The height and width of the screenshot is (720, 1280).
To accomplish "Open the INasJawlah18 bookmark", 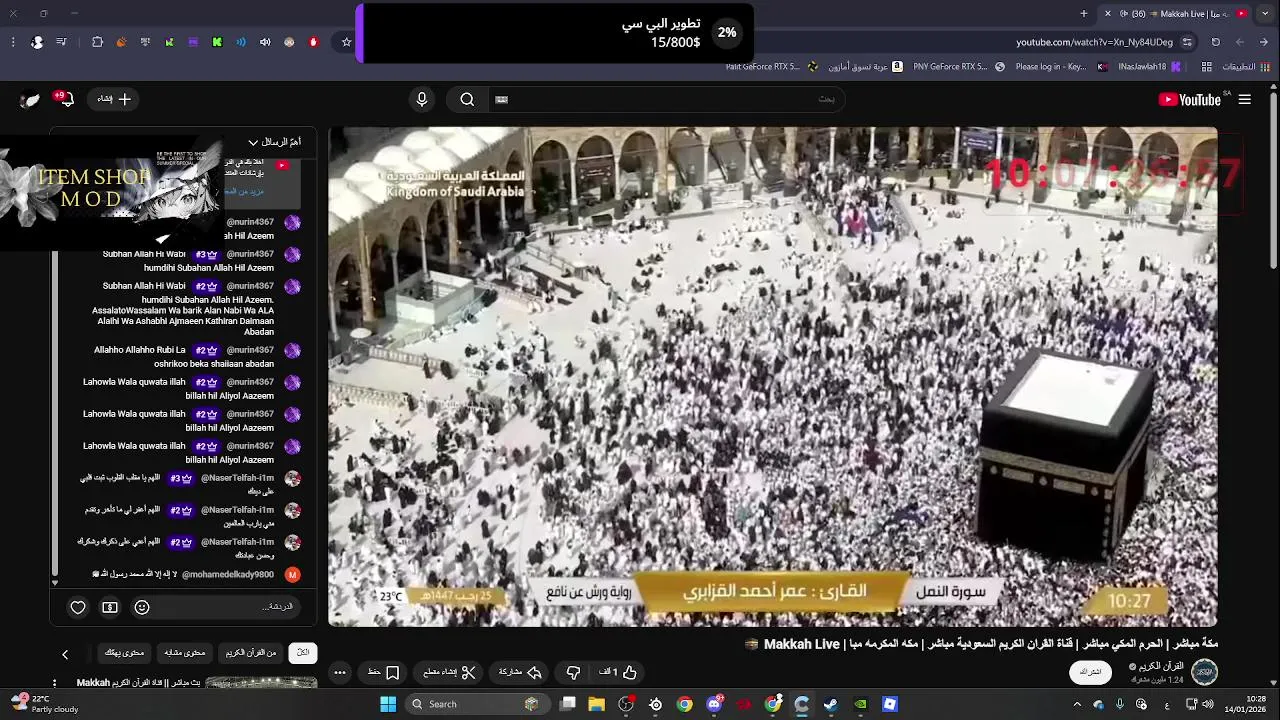I will 1150,67.
